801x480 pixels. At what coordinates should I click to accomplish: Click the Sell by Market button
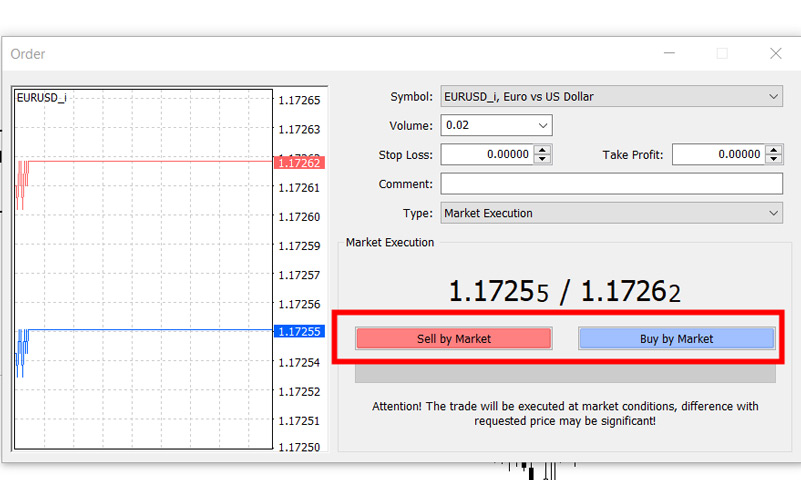(453, 339)
